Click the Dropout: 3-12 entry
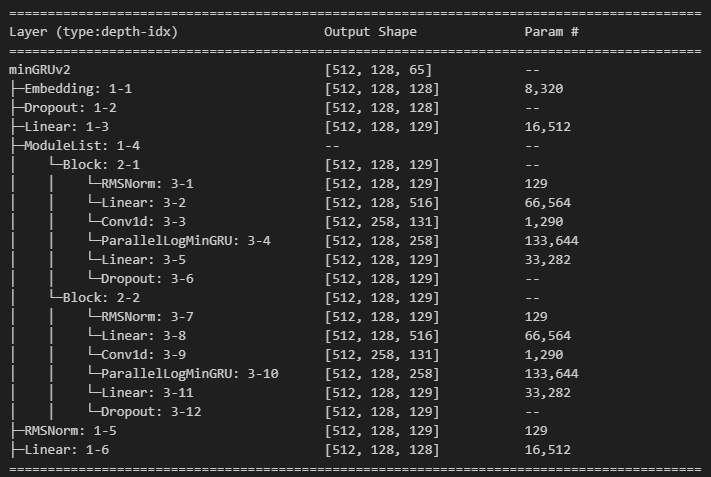Viewport: 711px width, 477px height. click(x=151, y=412)
